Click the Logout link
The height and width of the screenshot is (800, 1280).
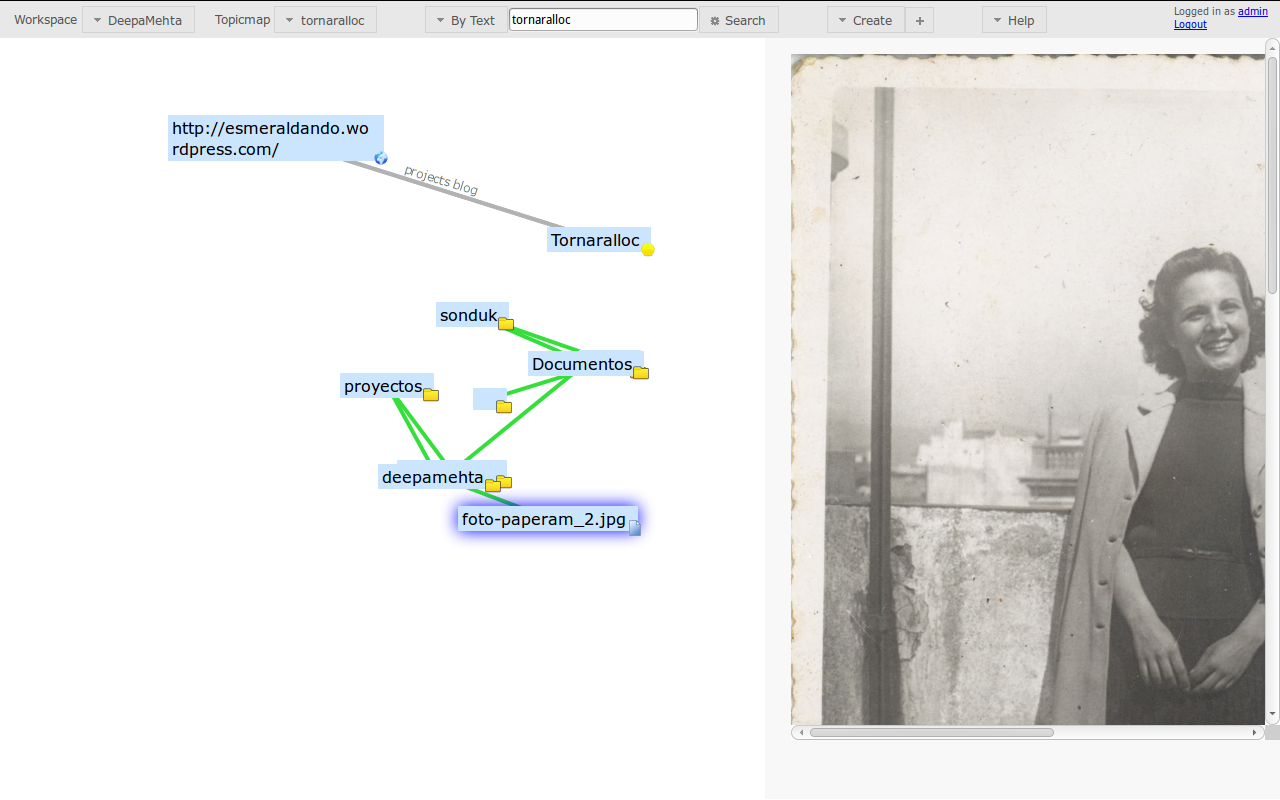coord(1190,24)
